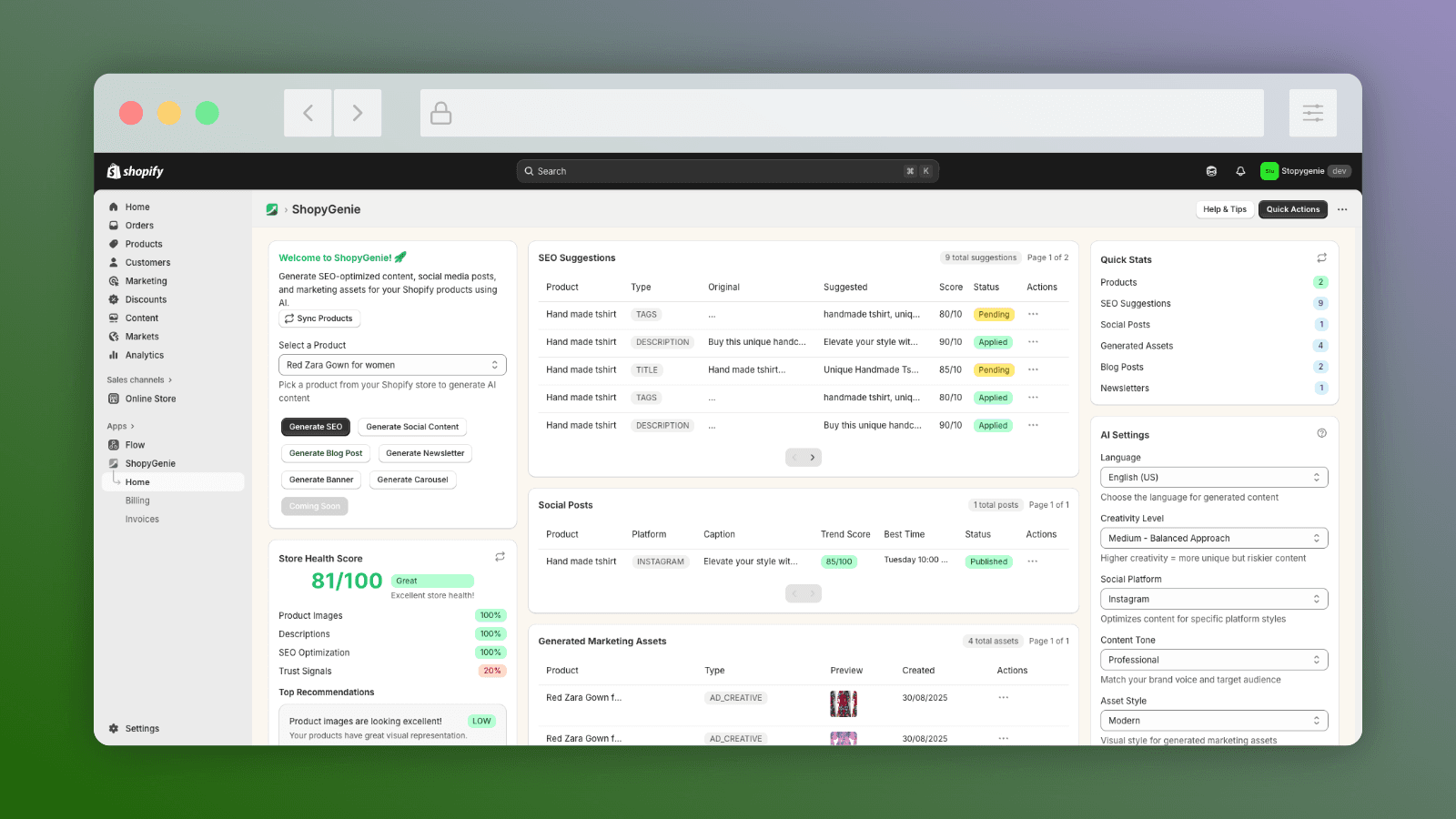This screenshot has height=819, width=1456.
Task: Refresh the Store Health Score
Action: pos(500,556)
